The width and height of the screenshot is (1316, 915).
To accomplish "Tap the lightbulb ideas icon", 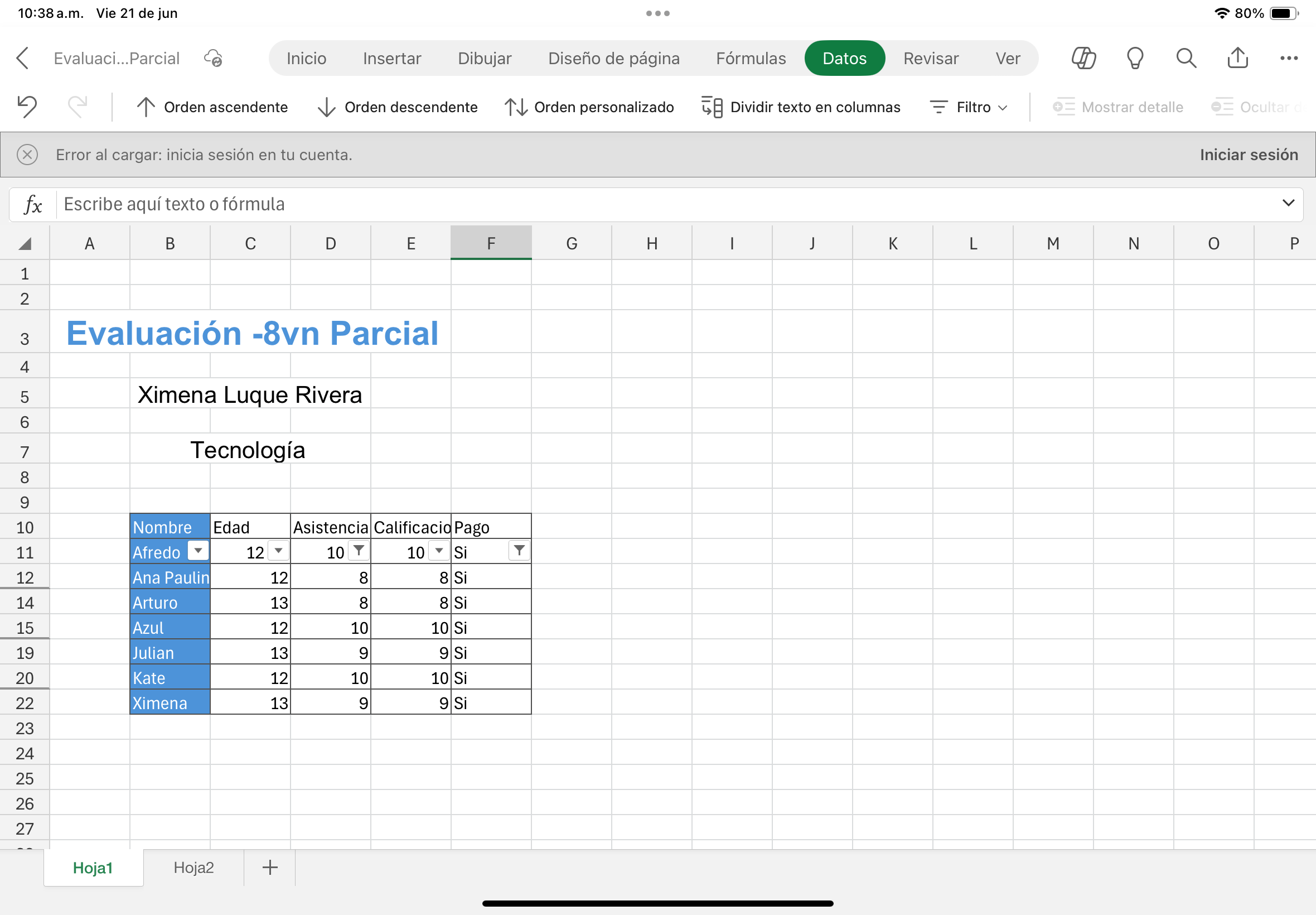I will click(x=1134, y=59).
